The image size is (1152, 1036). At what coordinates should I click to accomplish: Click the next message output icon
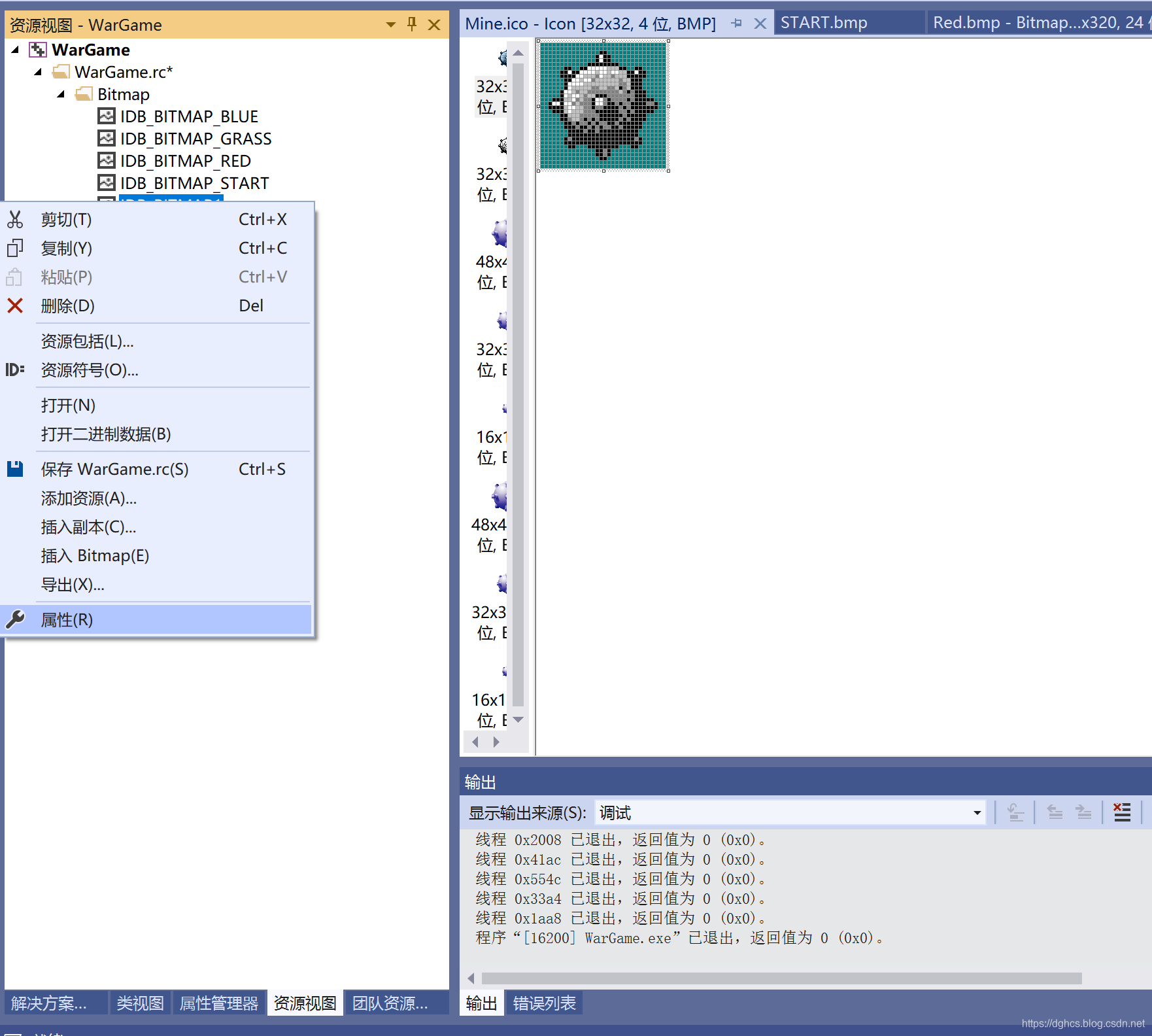pos(1083,812)
